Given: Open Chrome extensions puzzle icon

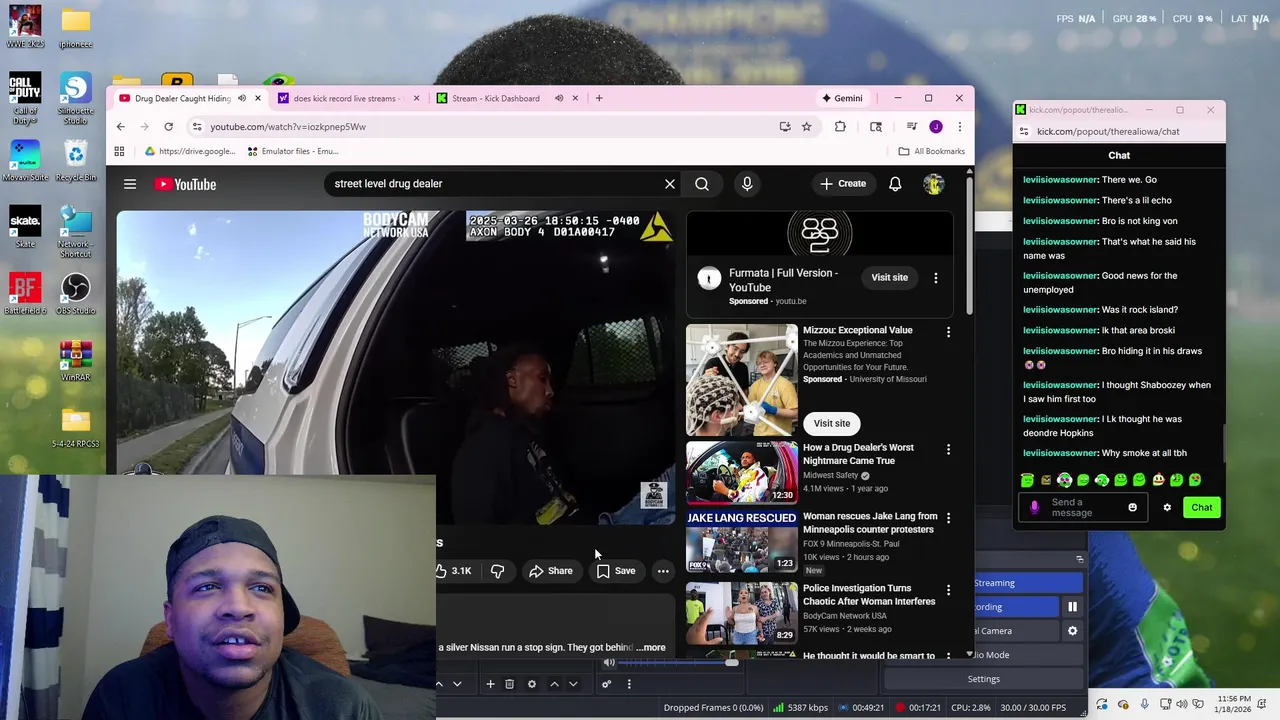Looking at the screenshot, I should pos(840,127).
